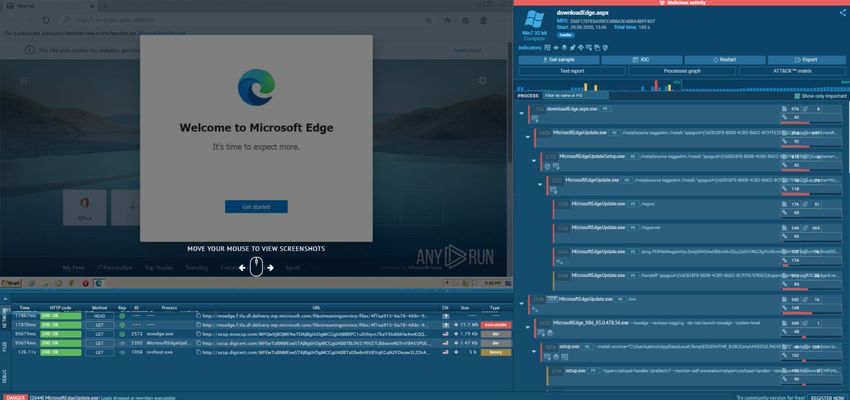Screen dimensions: 850x400
Task: Collapse first MicrosoftEdgeUpdate.exe /installsource child node
Action: (527, 137)
